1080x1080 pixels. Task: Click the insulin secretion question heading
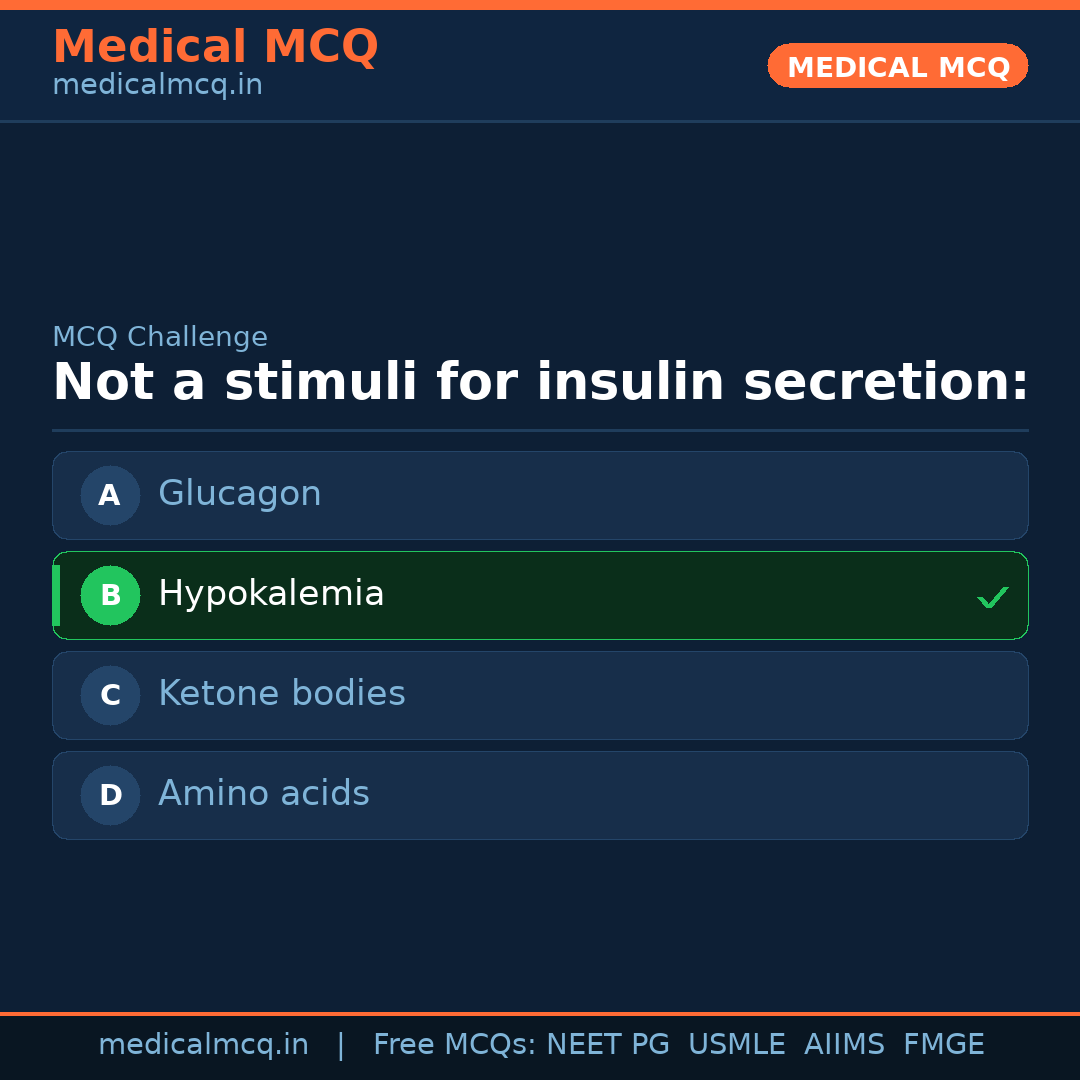point(540,382)
